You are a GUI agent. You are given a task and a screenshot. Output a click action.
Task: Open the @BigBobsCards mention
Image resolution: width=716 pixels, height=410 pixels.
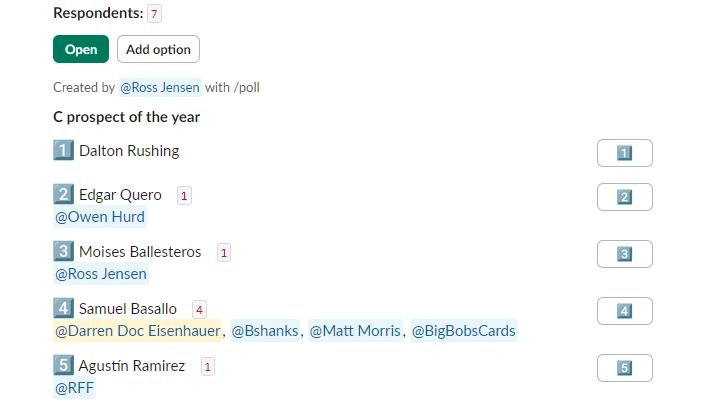click(464, 331)
